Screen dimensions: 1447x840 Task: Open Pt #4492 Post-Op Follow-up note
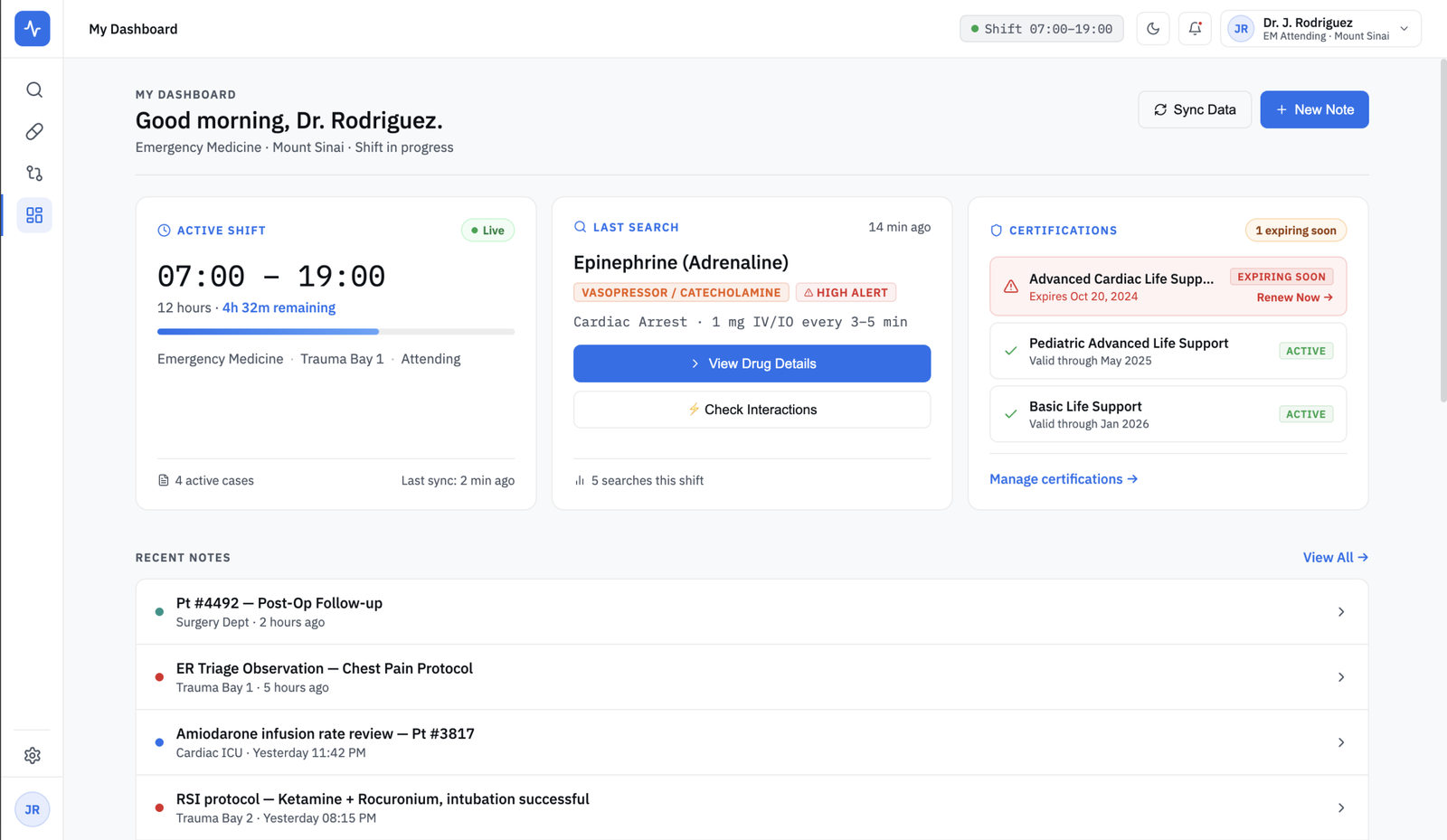point(752,612)
